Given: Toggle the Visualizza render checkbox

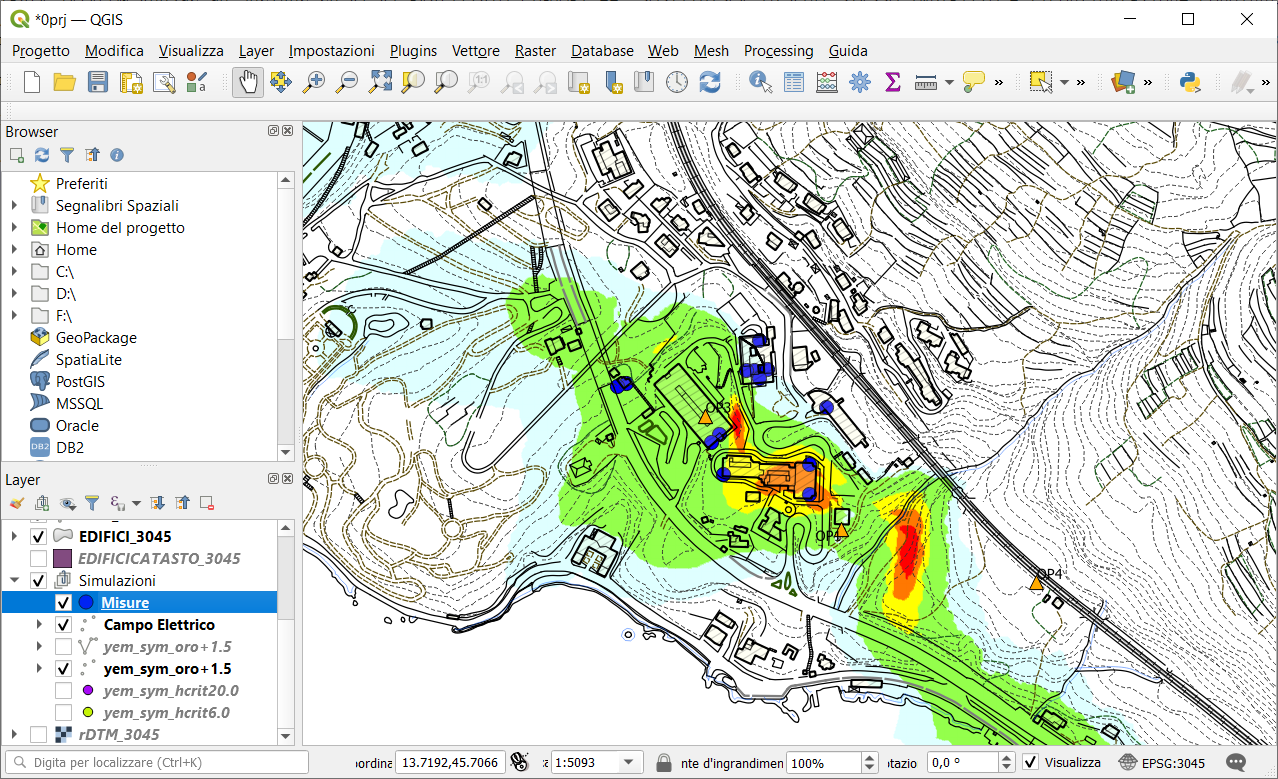Looking at the screenshot, I should tap(1031, 763).
